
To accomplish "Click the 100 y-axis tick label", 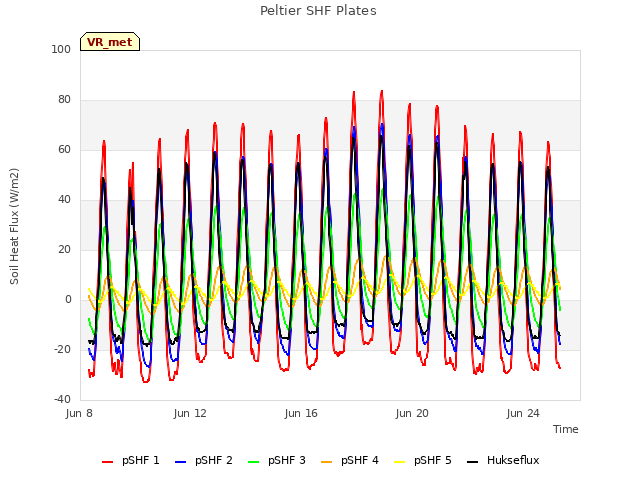I will click(61, 49).
